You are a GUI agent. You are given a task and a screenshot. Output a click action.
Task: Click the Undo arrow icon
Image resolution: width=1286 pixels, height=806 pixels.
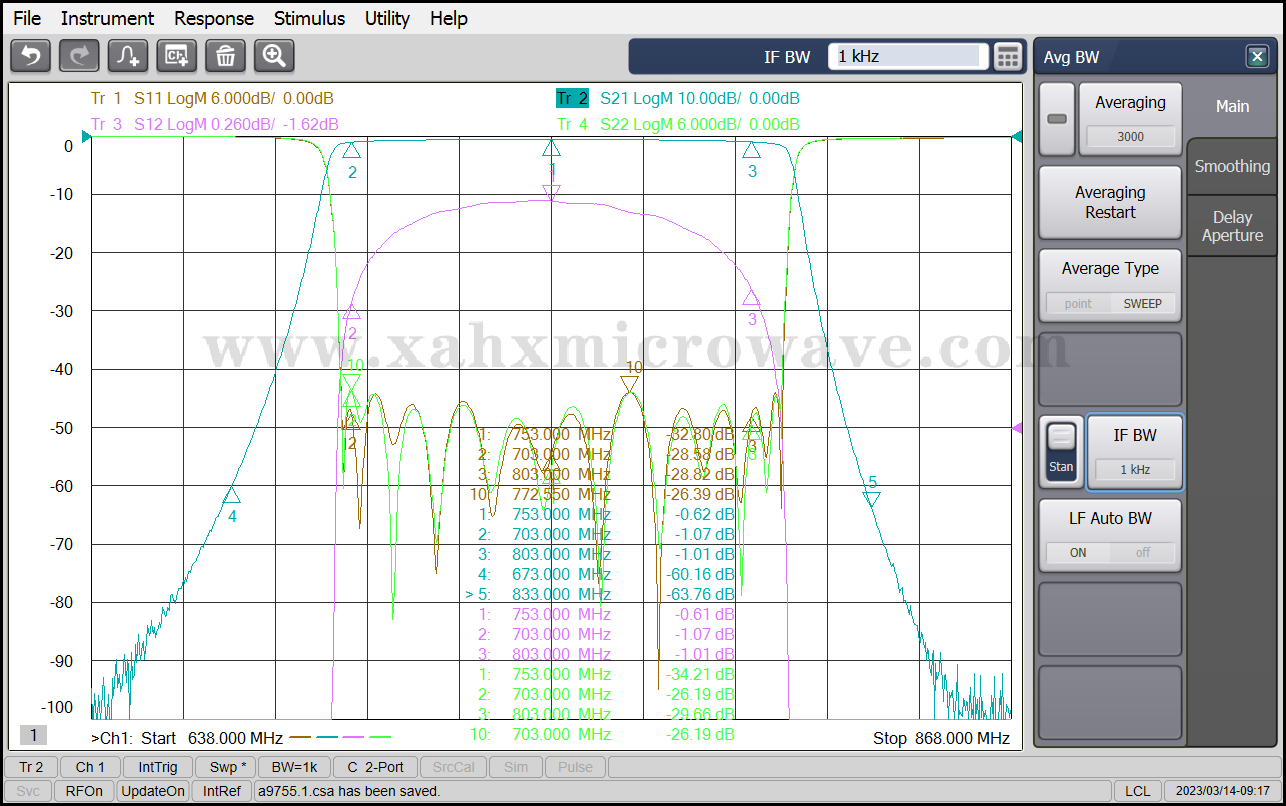point(30,56)
